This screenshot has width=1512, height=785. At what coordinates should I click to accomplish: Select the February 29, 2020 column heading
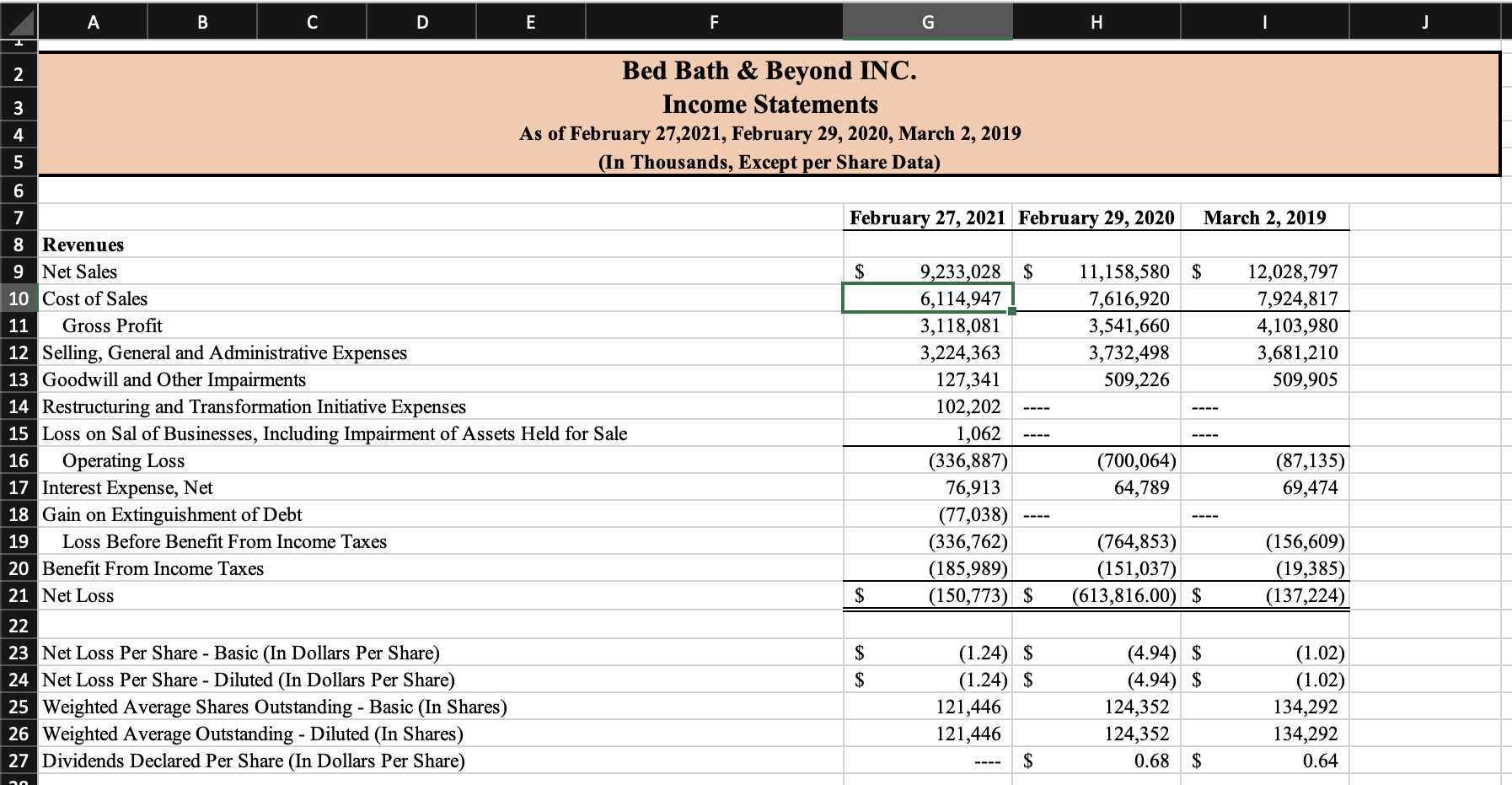pyautogui.click(x=1096, y=218)
